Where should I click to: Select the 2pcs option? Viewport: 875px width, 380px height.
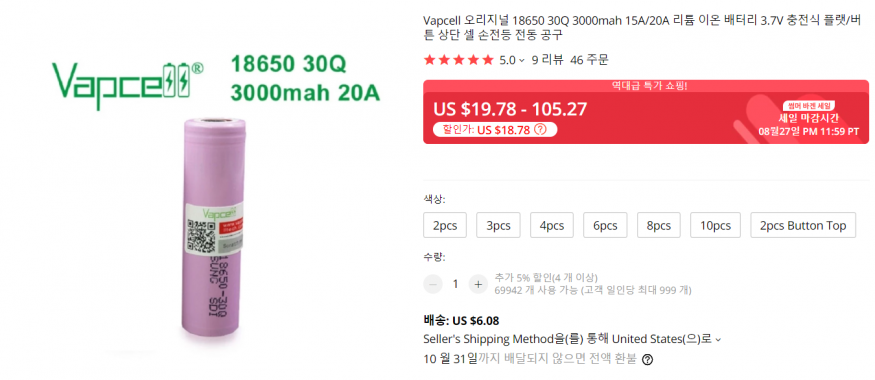(445, 225)
